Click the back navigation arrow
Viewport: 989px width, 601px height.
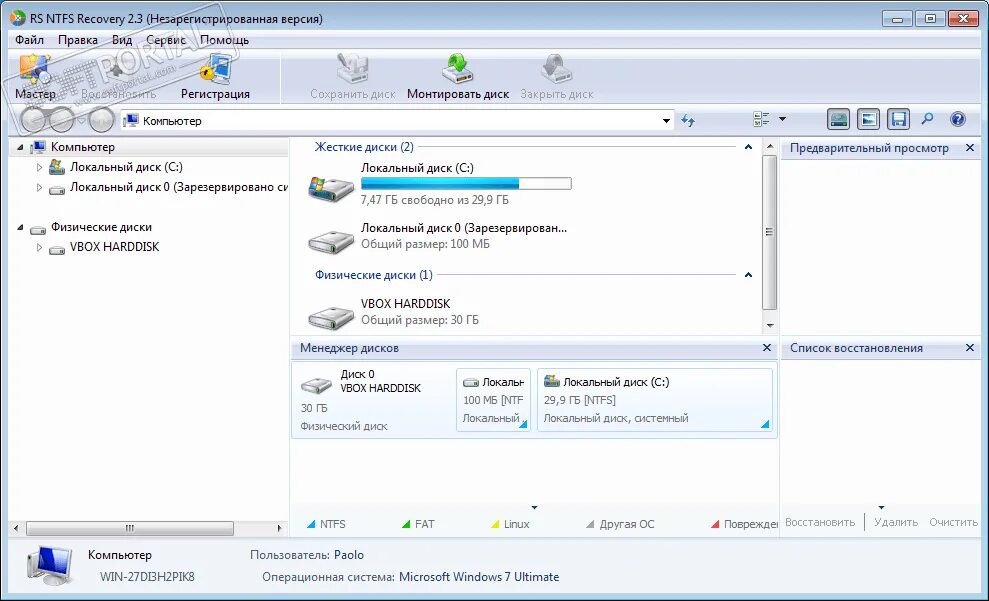[x=33, y=120]
